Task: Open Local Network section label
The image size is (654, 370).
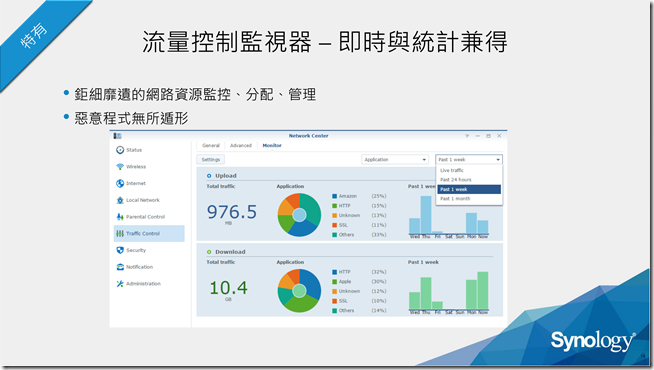Action: pyautogui.click(x=143, y=200)
